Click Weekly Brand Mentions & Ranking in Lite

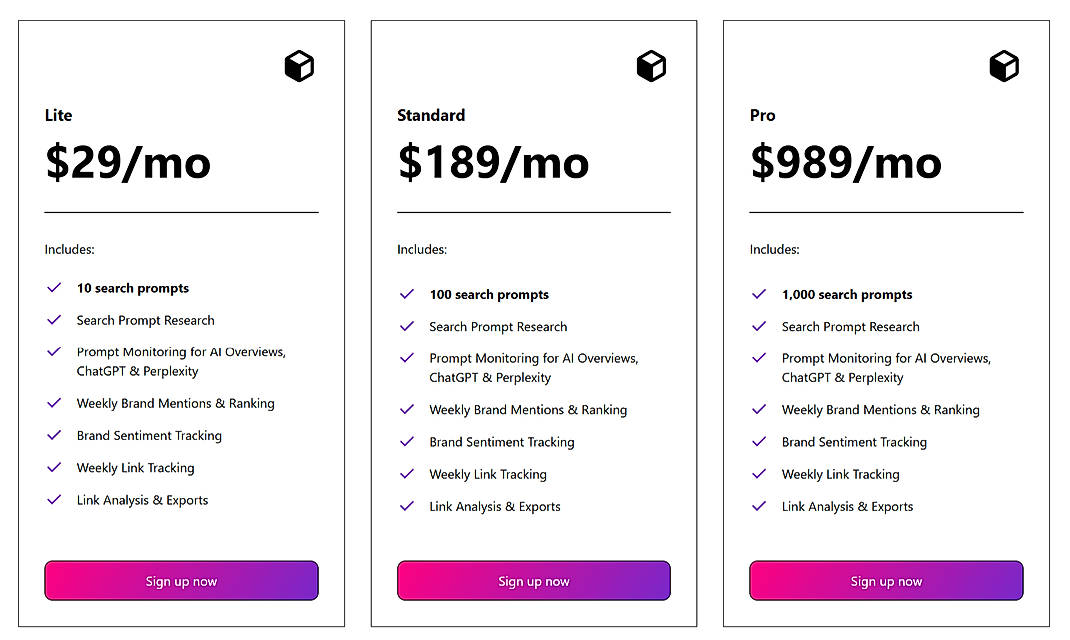(x=175, y=404)
